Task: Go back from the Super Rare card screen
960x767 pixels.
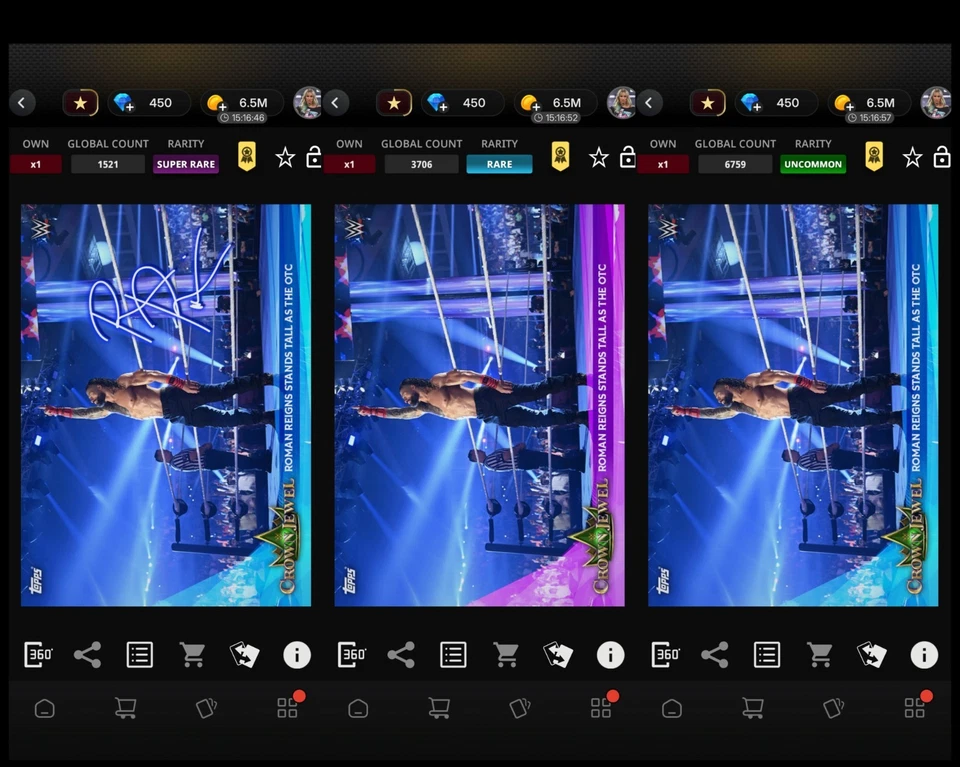Action: [21, 102]
